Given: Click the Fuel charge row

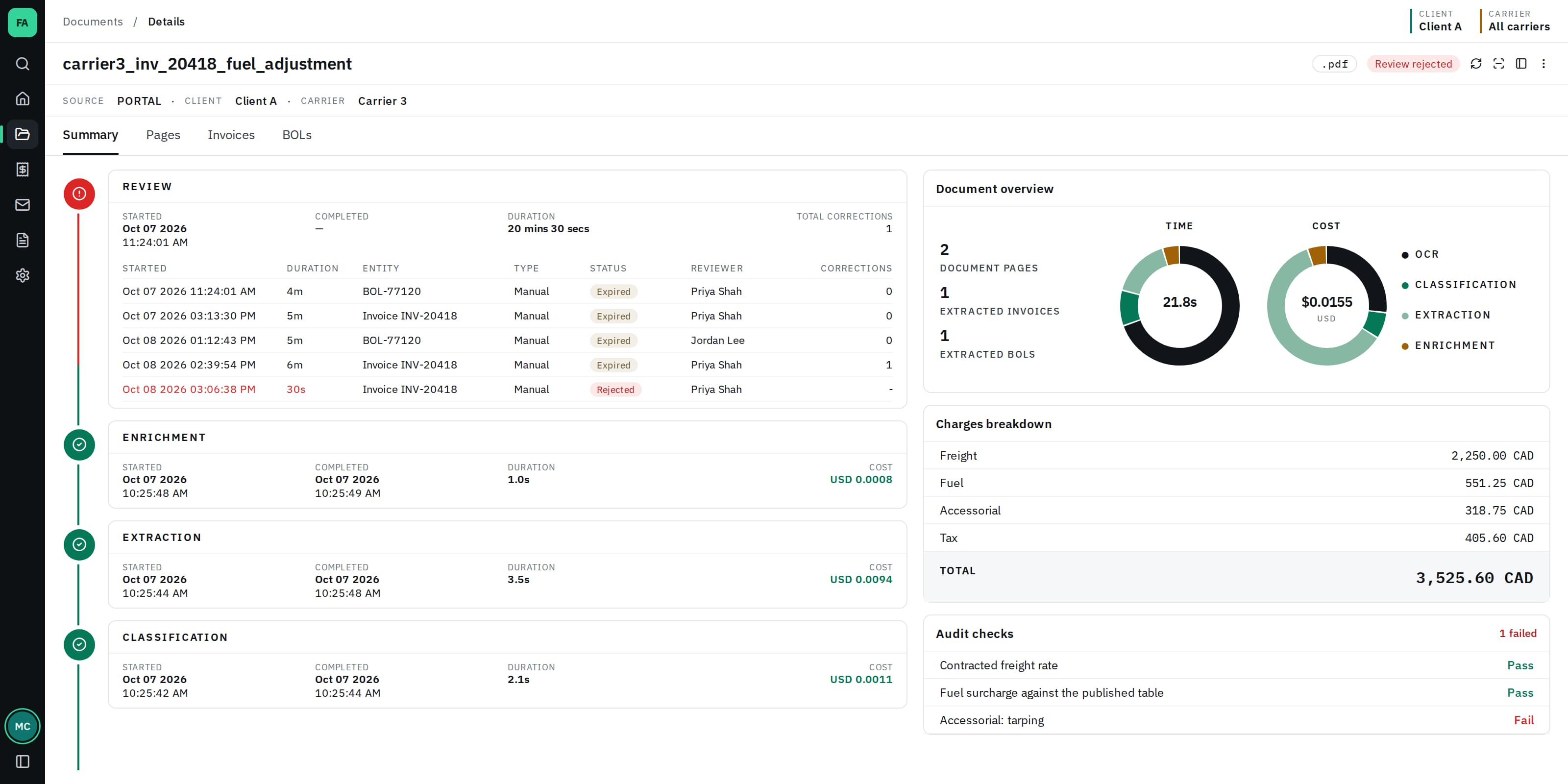Looking at the screenshot, I should (1236, 483).
